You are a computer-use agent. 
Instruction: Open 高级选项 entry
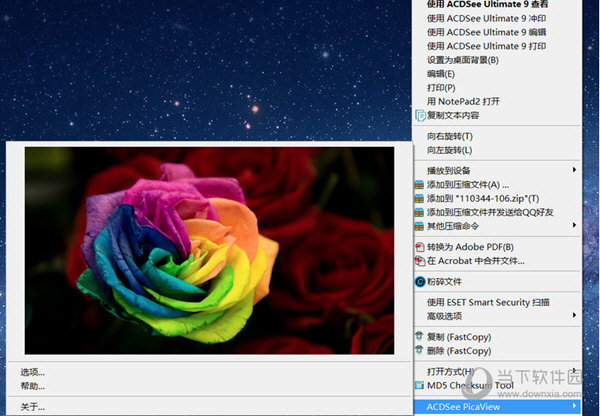pyautogui.click(x=444, y=316)
